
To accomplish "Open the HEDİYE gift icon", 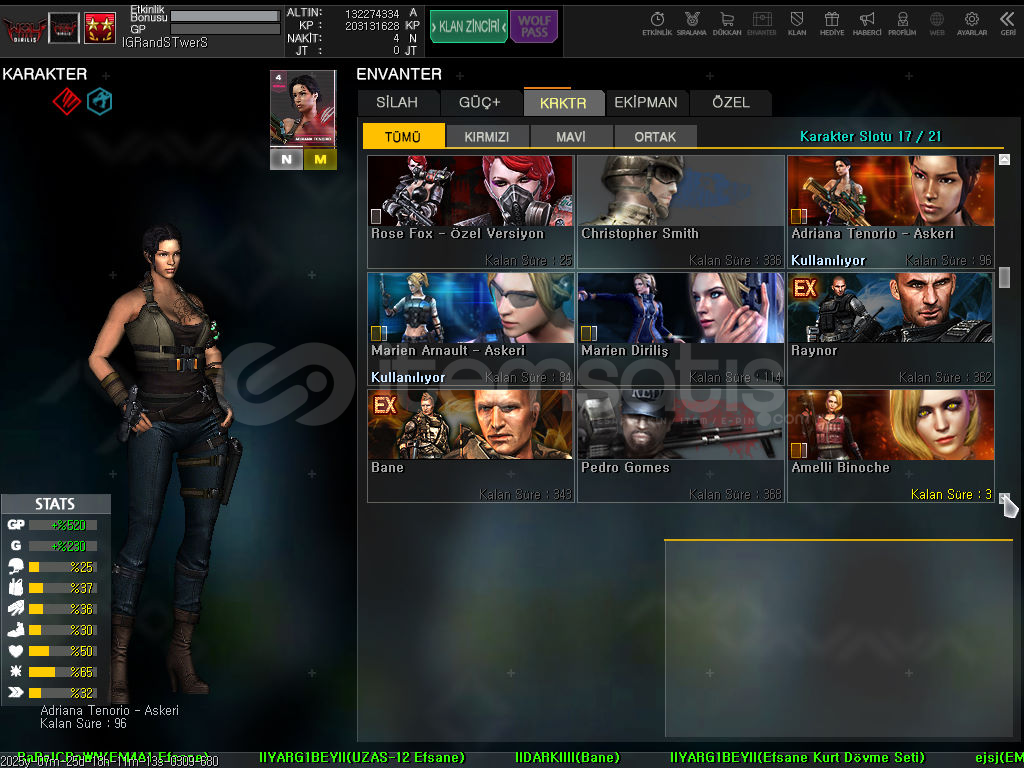I will pos(831,24).
